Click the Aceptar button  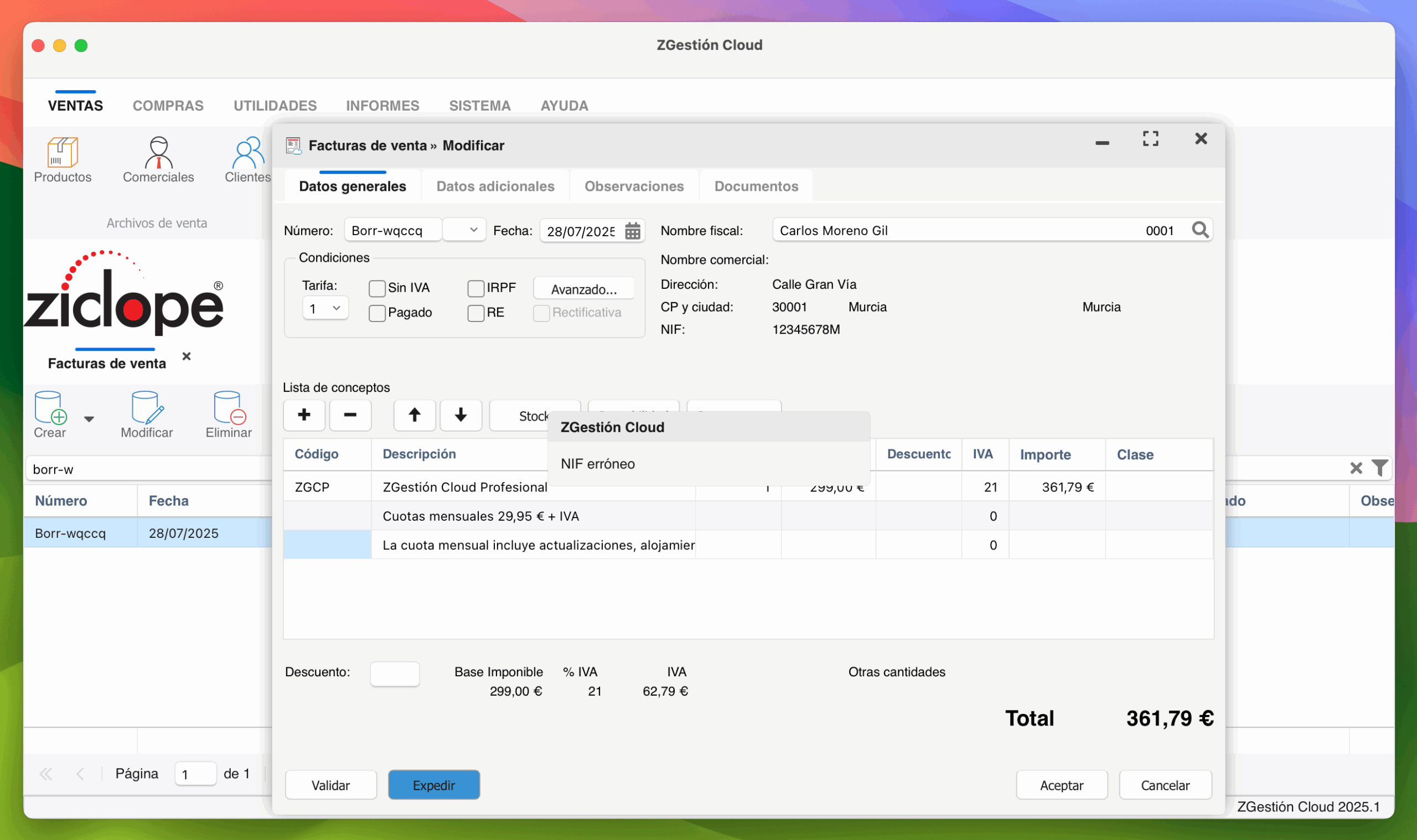point(1062,785)
